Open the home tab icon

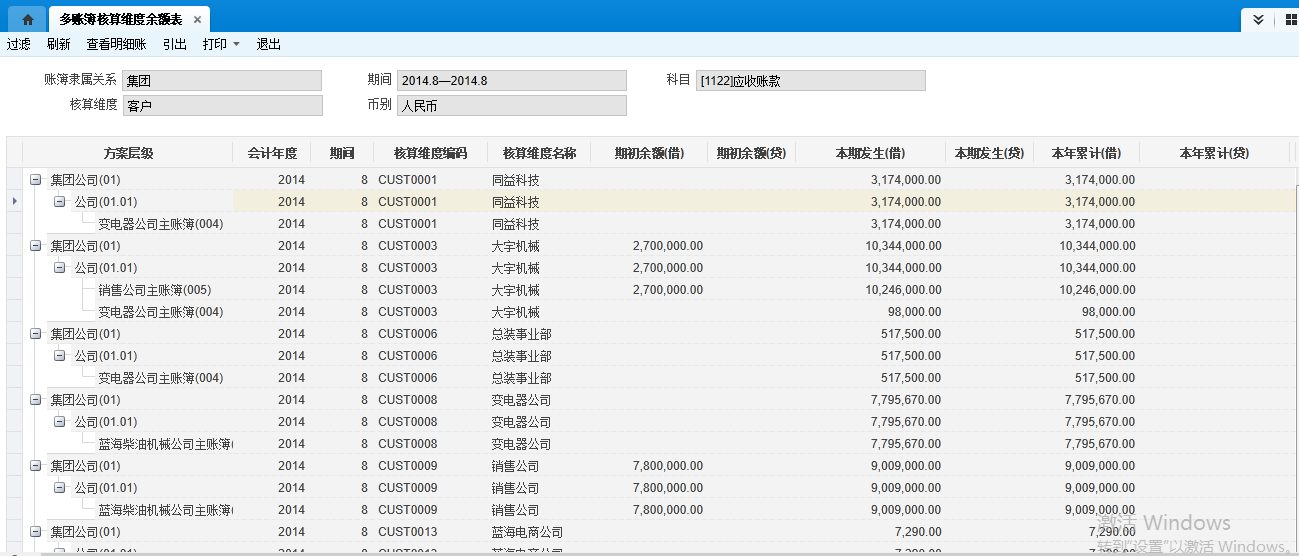pos(27,19)
